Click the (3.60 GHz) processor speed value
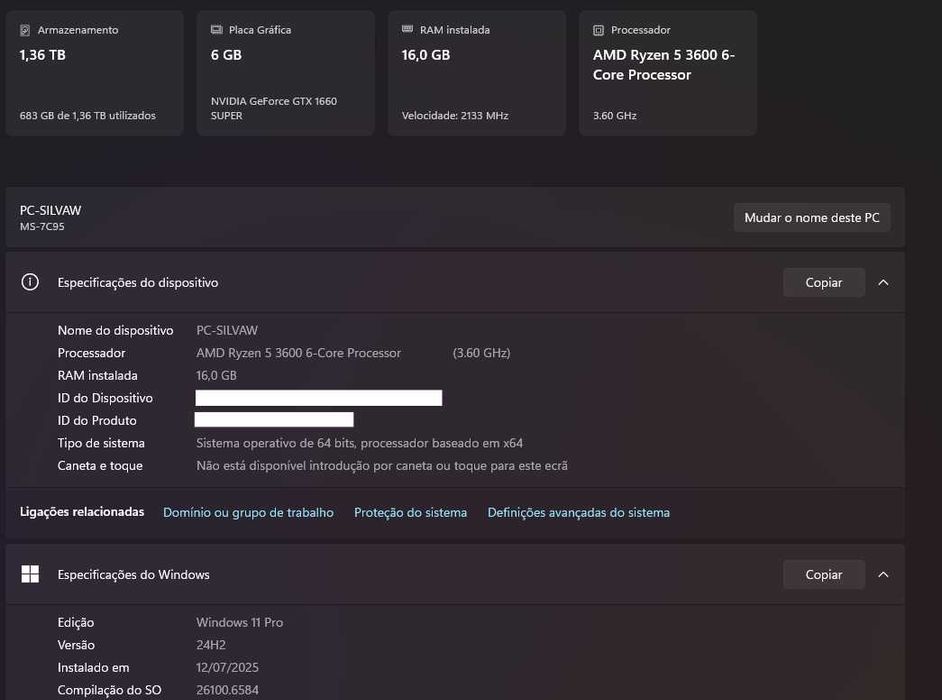Image resolution: width=942 pixels, height=700 pixels. click(481, 353)
